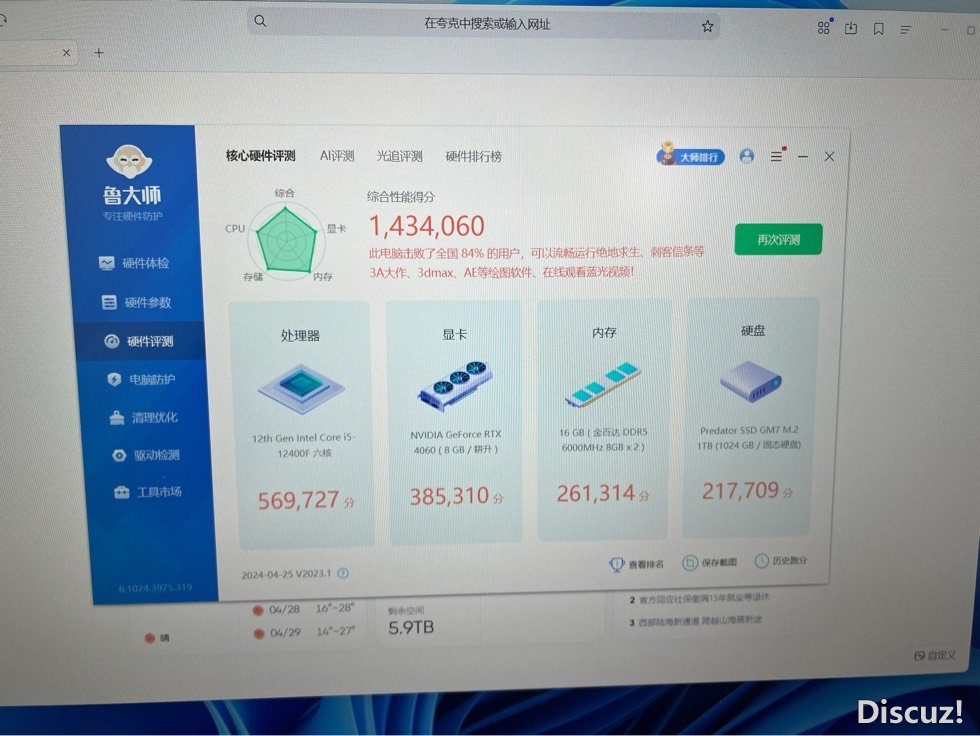The image size is (980, 736).
Task: Open the second trending news headline
Action: tap(699, 599)
